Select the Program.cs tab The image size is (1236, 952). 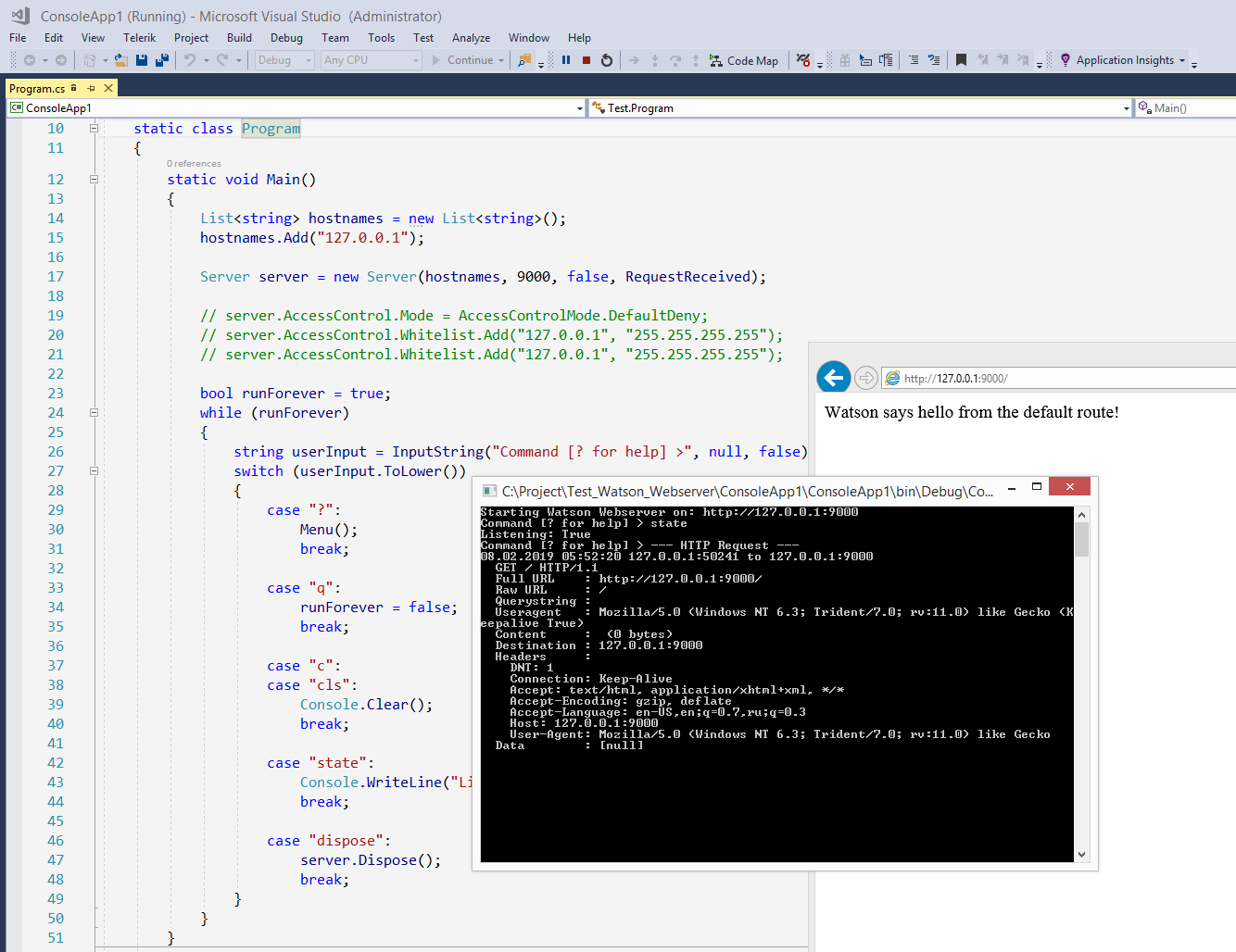(37, 90)
